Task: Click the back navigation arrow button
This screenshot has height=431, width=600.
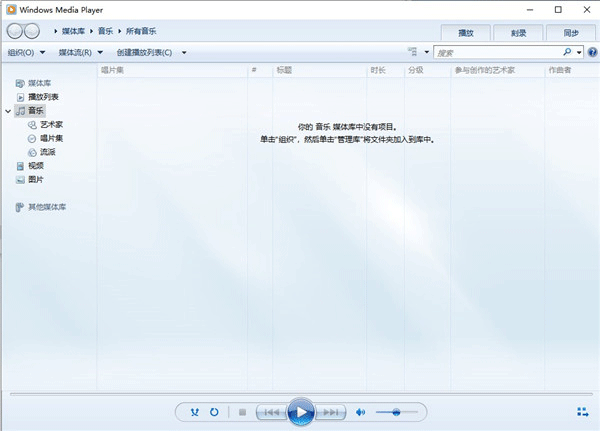Action: 15,31
